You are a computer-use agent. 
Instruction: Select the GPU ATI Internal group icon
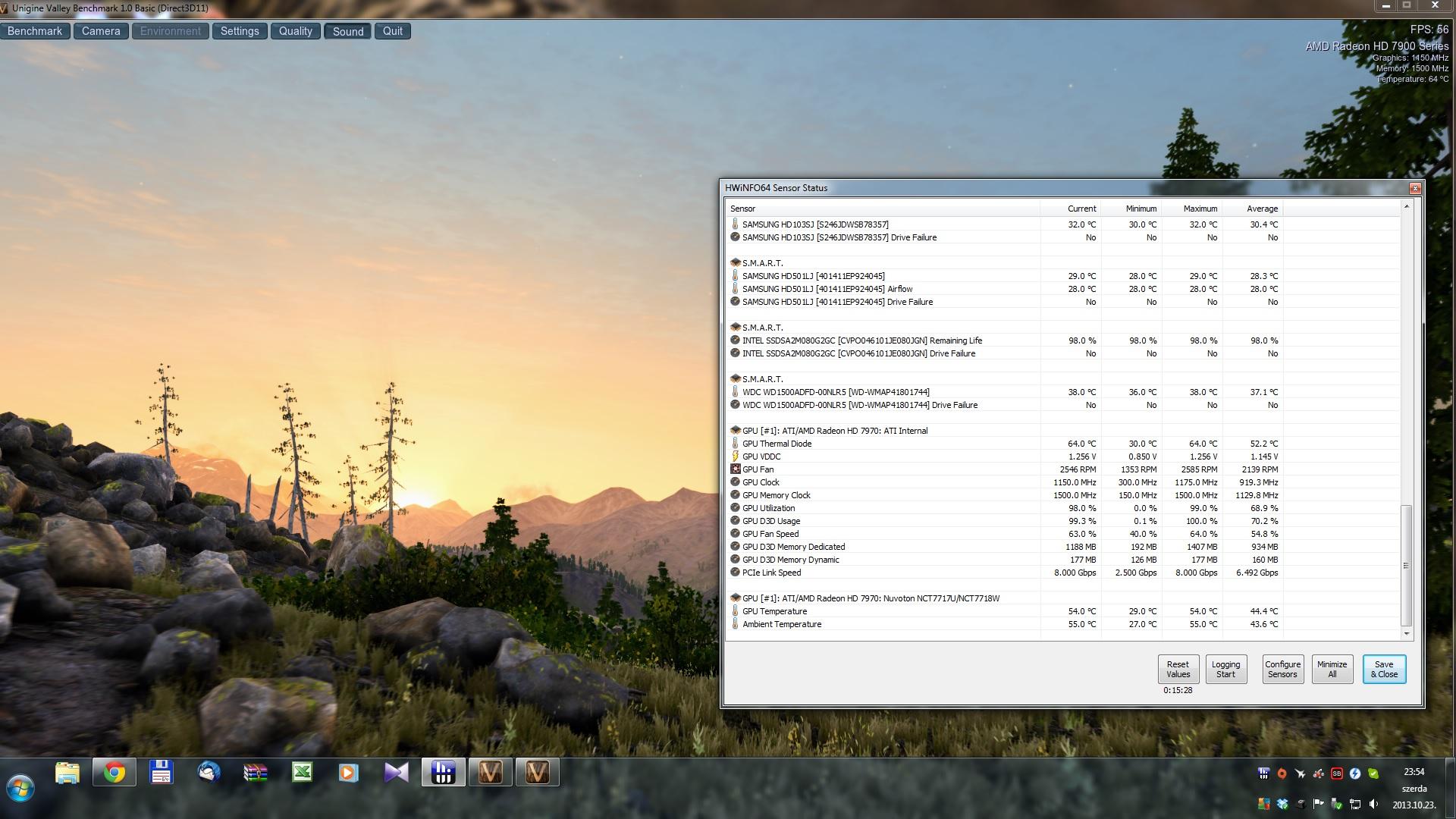point(735,431)
